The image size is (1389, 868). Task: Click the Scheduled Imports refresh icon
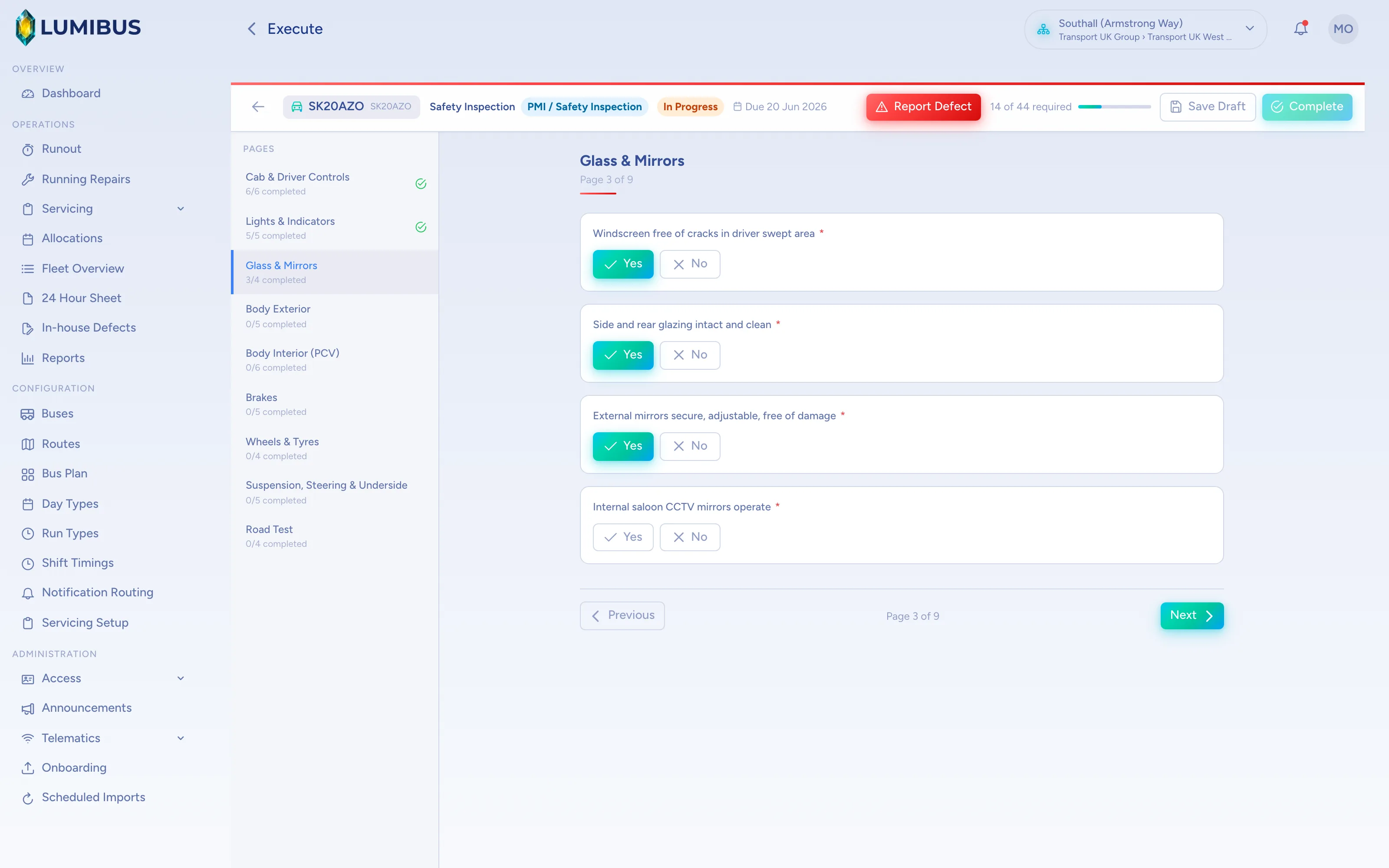pos(27,799)
